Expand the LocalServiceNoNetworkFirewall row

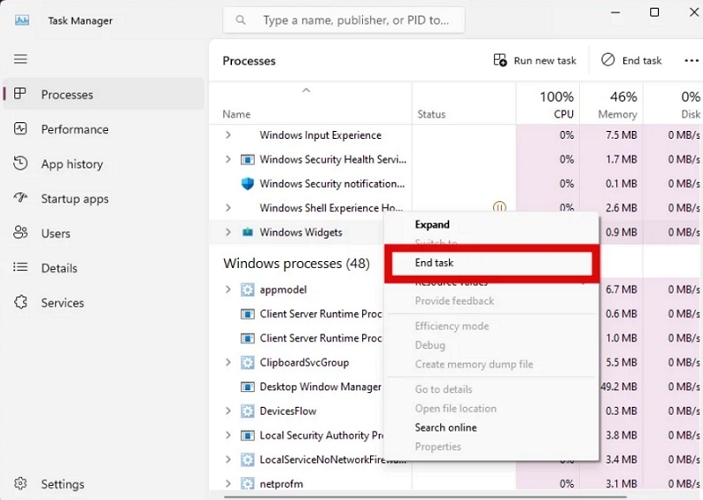pyautogui.click(x=228, y=459)
